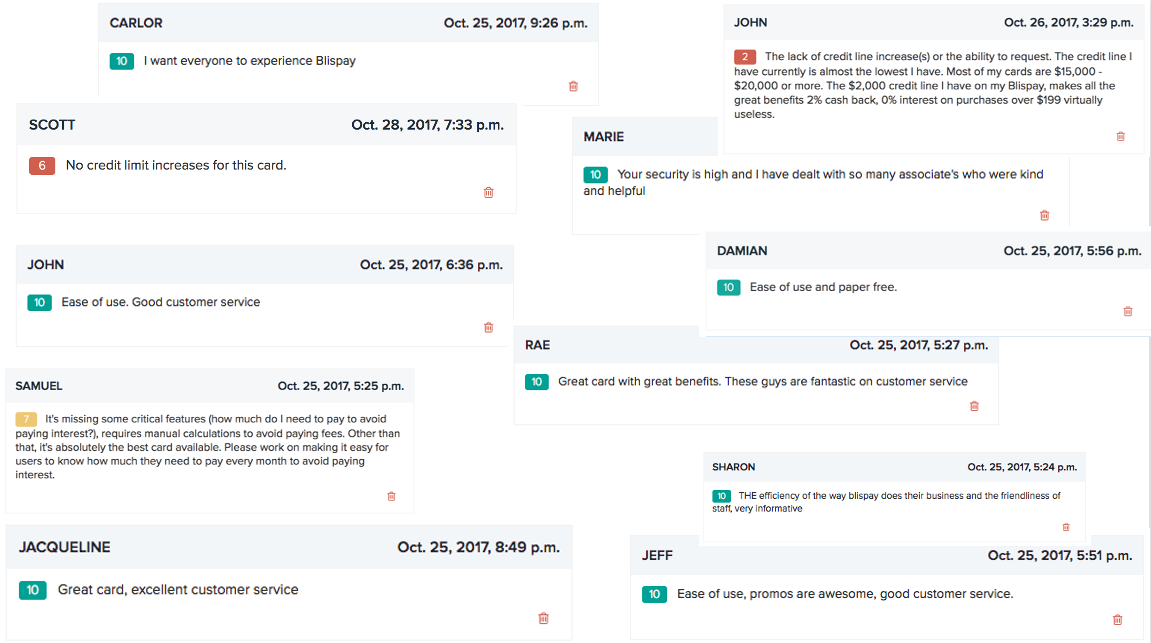
Task: Delete John's ease of use review
Action: (488, 327)
